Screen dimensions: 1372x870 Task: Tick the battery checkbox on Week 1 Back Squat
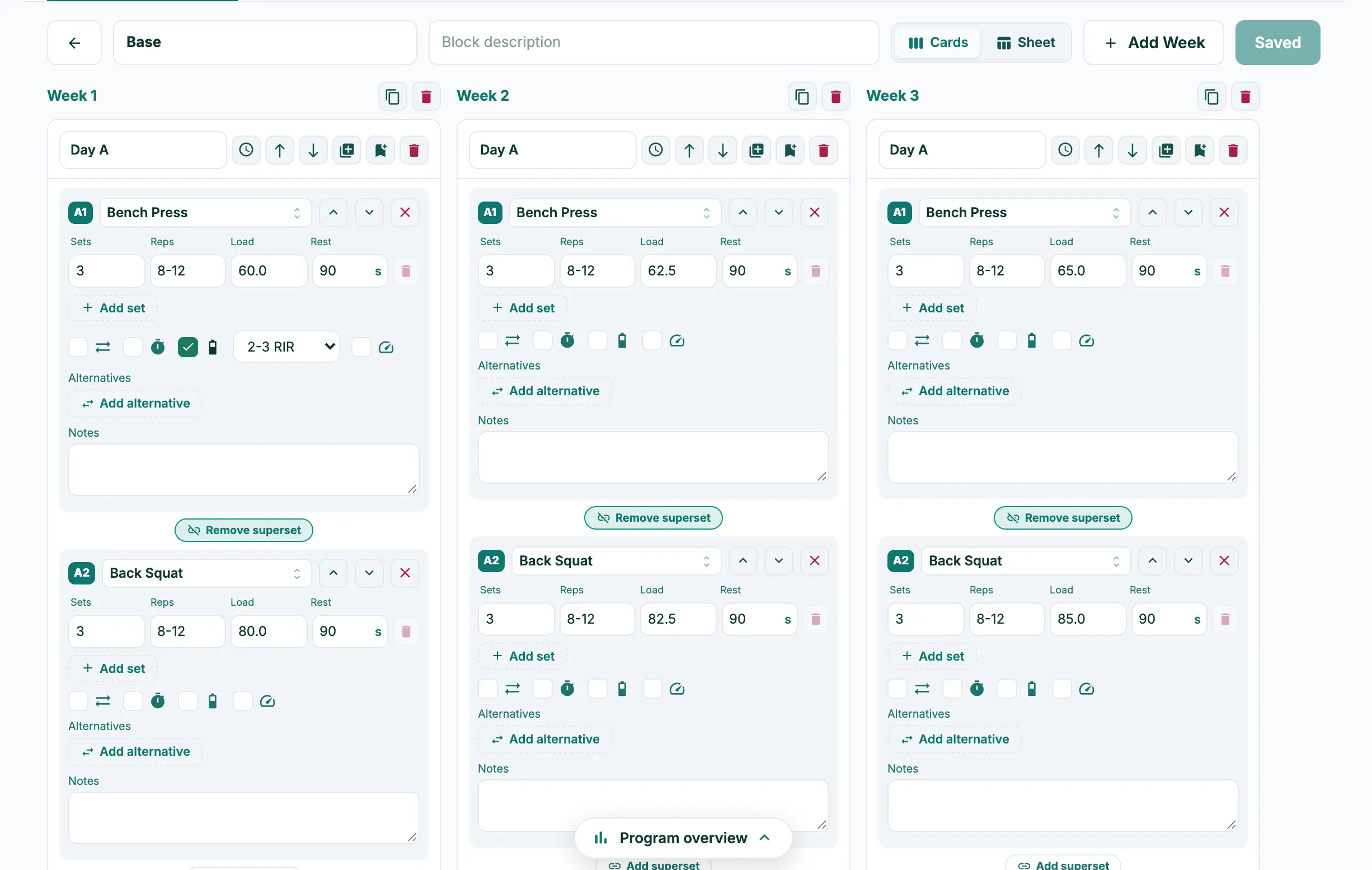point(188,701)
